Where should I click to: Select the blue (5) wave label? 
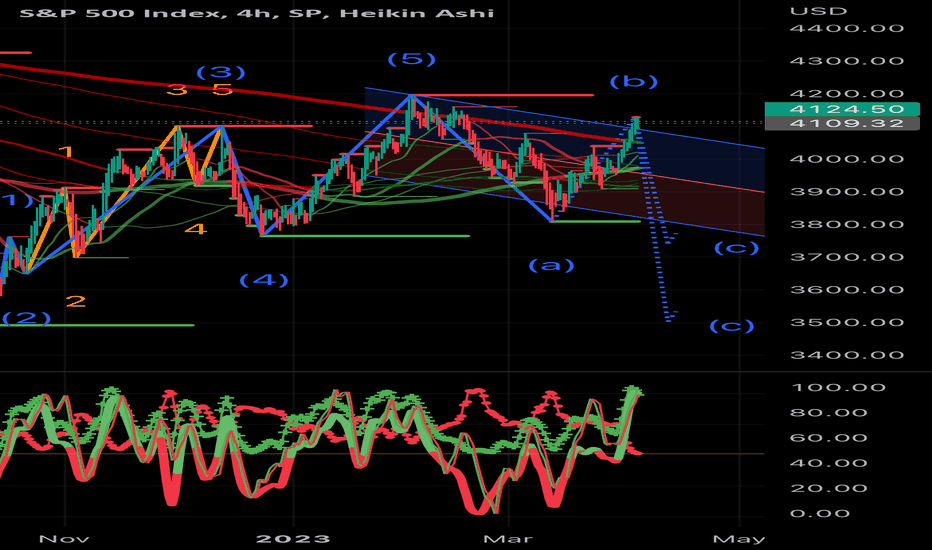(x=412, y=59)
